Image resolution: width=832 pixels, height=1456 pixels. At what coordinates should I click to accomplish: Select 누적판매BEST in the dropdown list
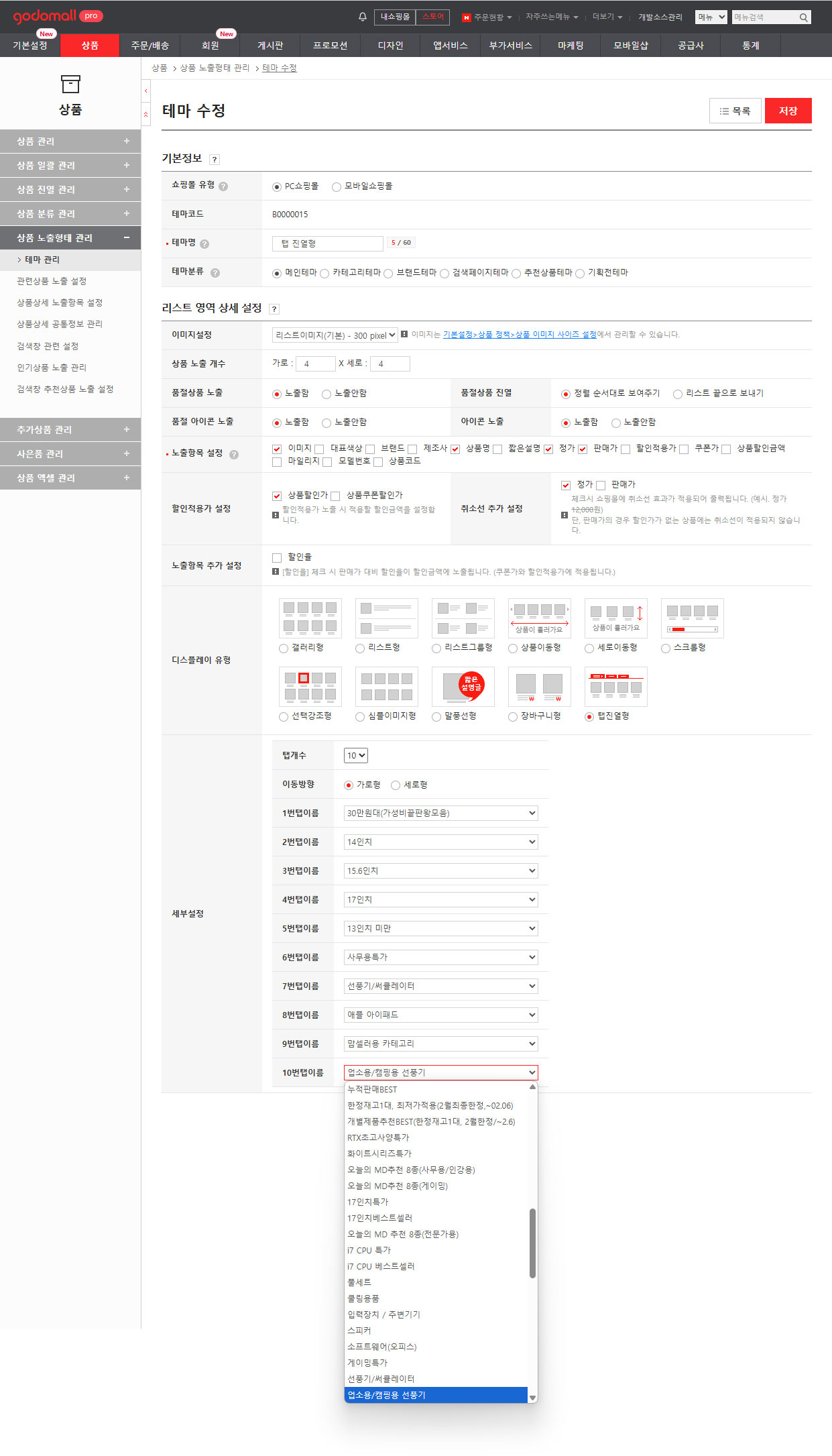tap(436, 1090)
